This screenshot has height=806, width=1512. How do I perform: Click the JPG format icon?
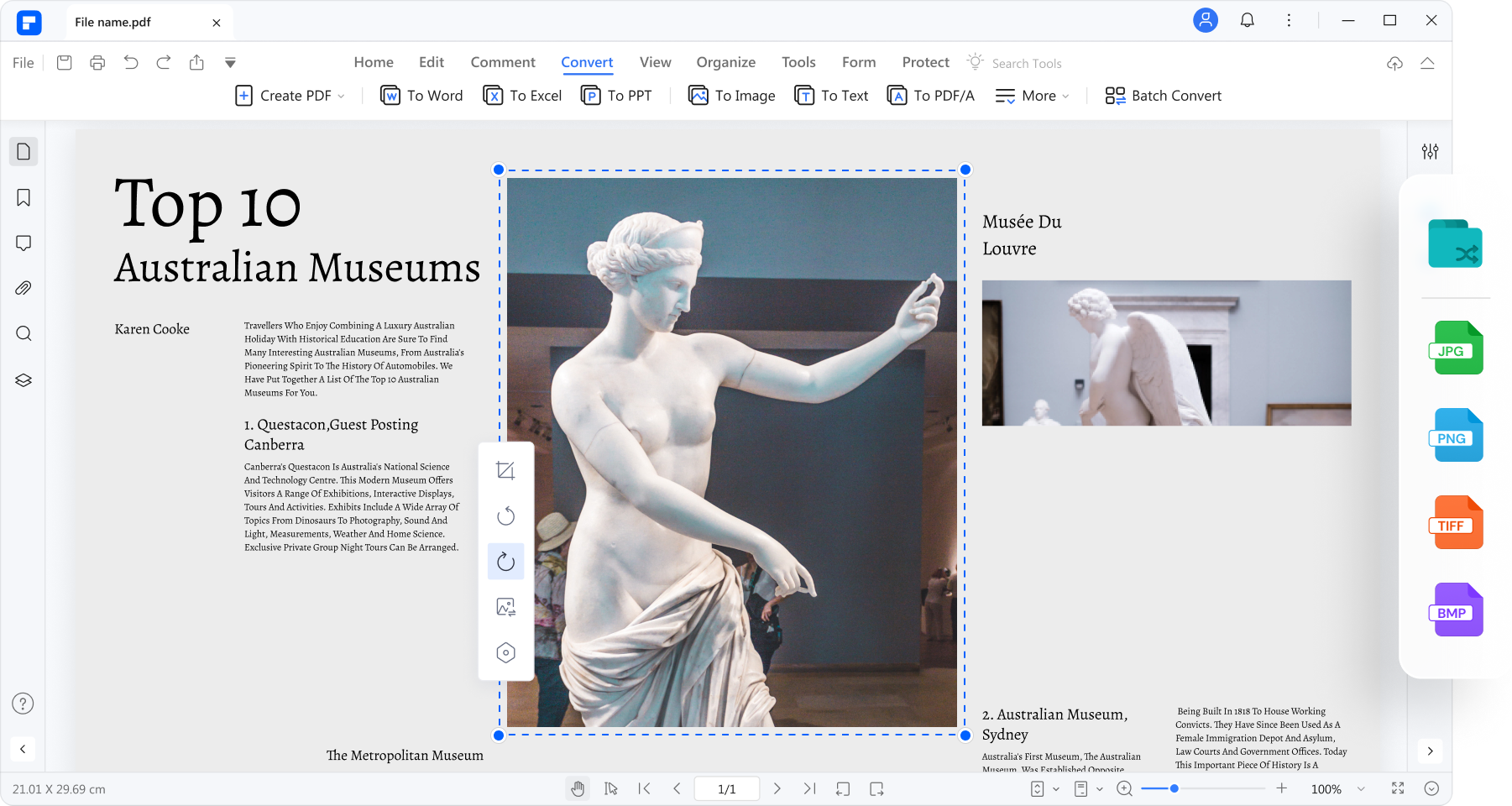tap(1456, 348)
